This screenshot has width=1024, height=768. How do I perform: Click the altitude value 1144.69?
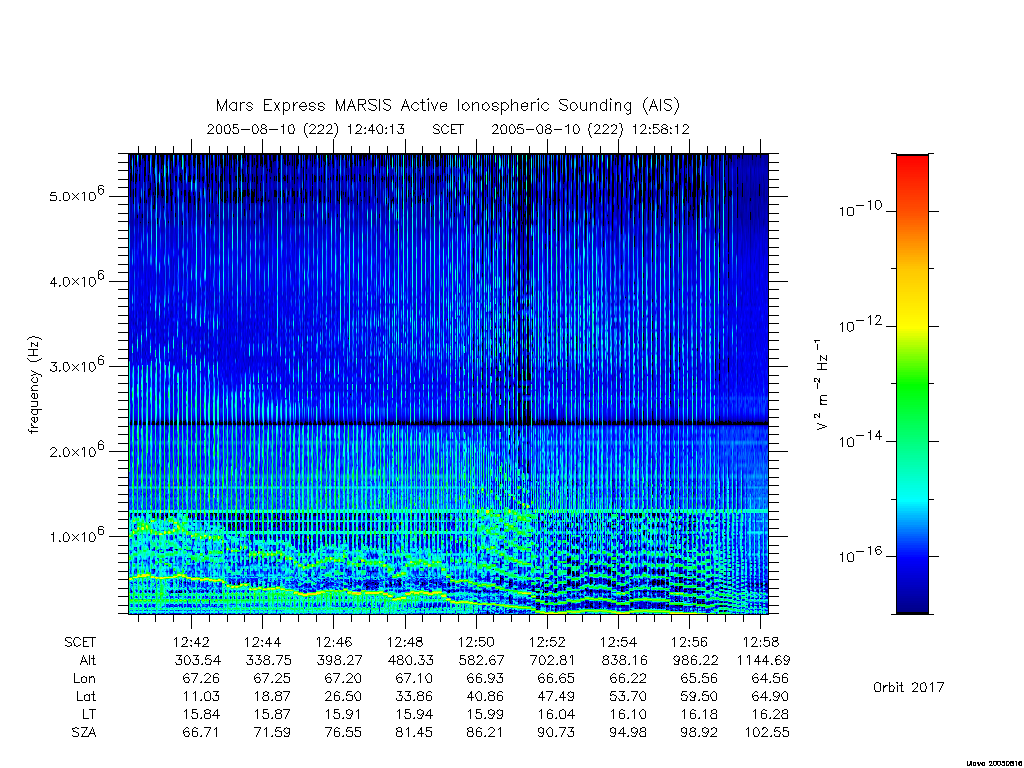tap(763, 660)
